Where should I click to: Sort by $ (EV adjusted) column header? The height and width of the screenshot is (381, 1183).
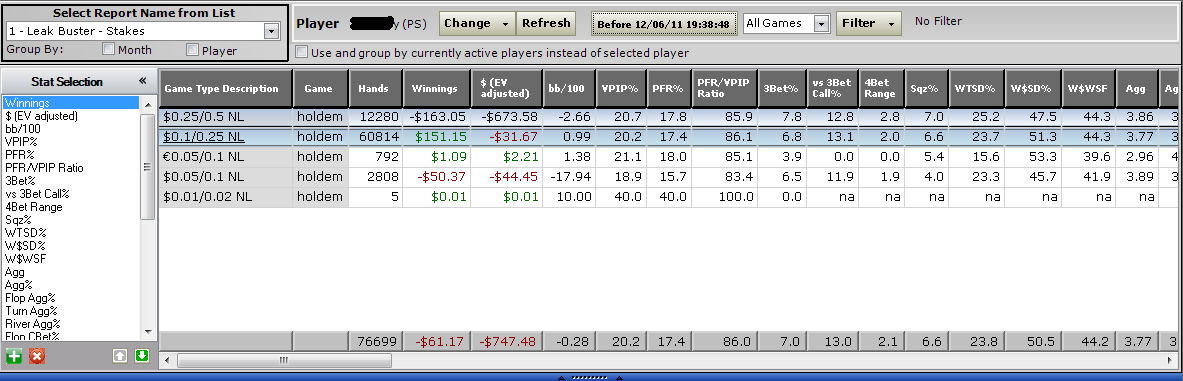pos(505,89)
